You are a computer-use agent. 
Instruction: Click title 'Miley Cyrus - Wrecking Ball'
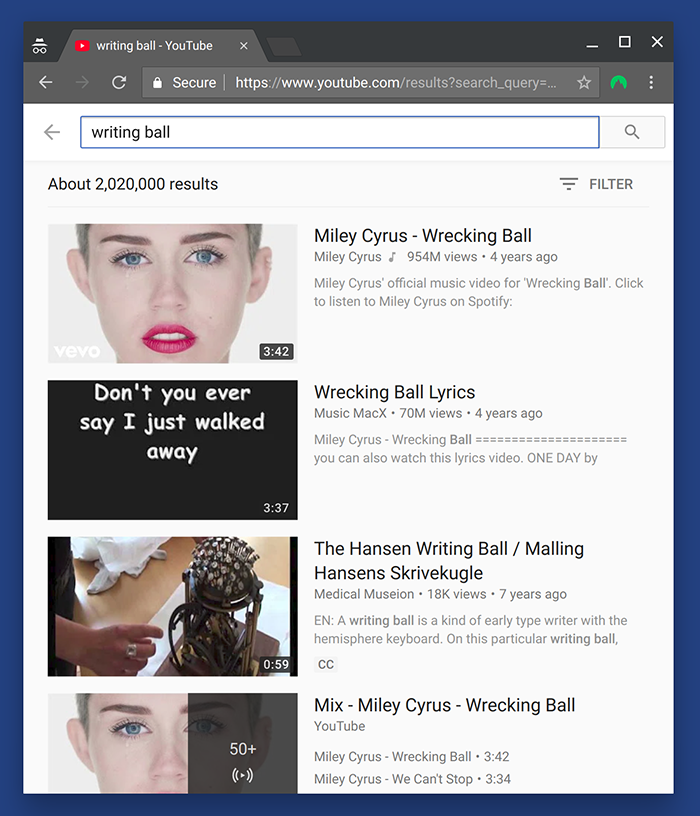(423, 236)
